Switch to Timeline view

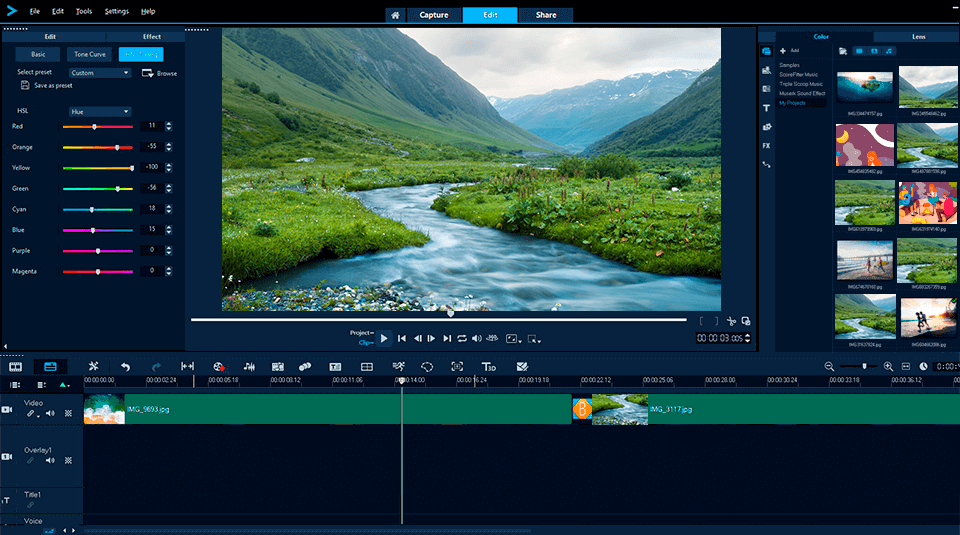coord(50,367)
